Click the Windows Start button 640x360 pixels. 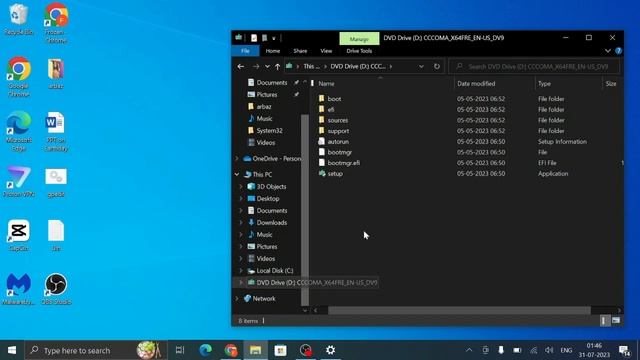(x=12, y=350)
